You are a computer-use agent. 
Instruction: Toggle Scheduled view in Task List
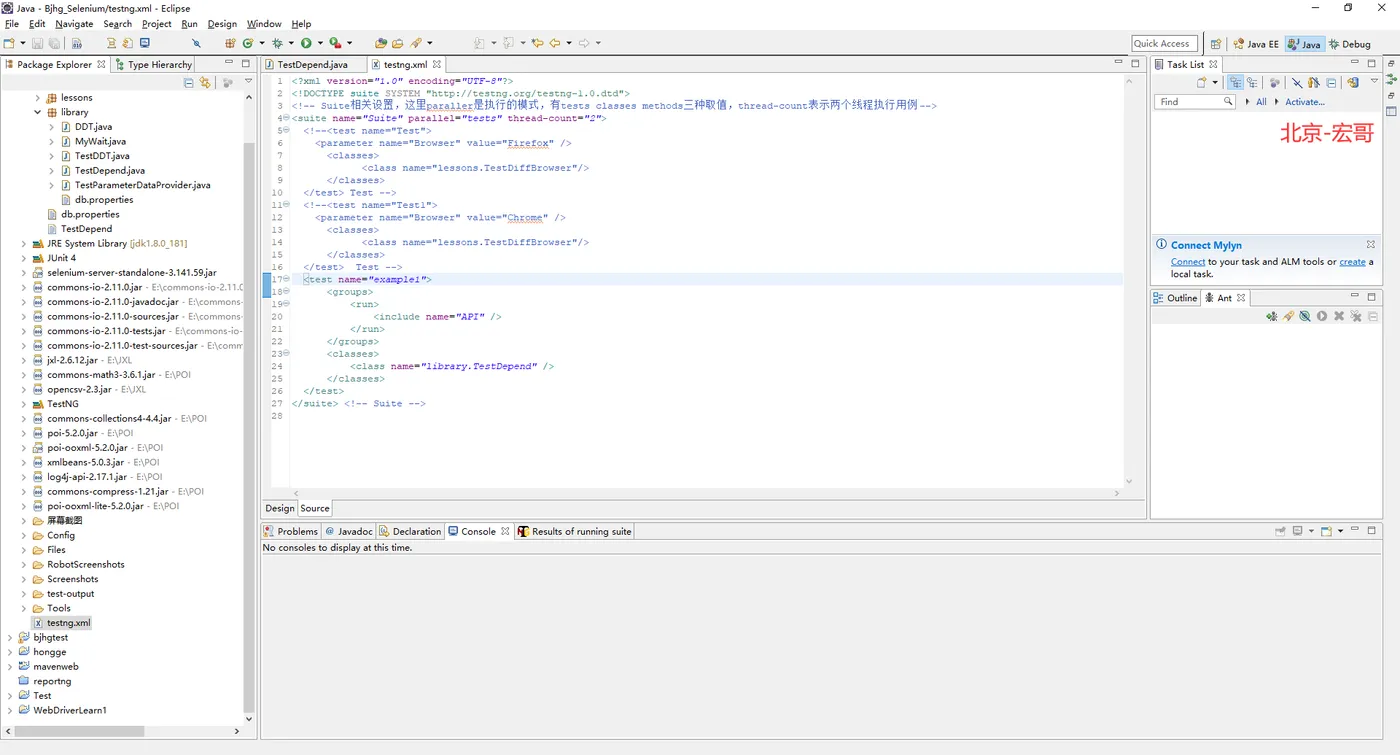tap(1252, 82)
